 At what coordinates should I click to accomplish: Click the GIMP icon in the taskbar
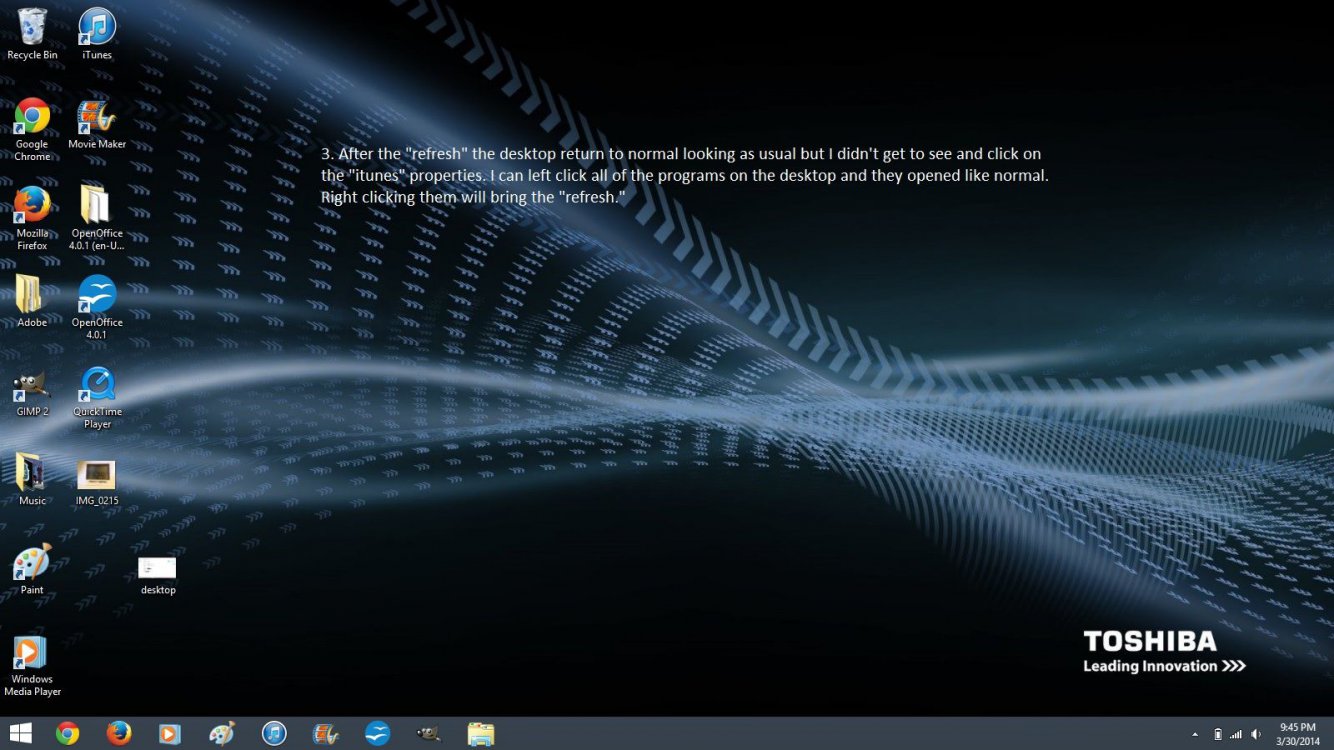click(428, 733)
